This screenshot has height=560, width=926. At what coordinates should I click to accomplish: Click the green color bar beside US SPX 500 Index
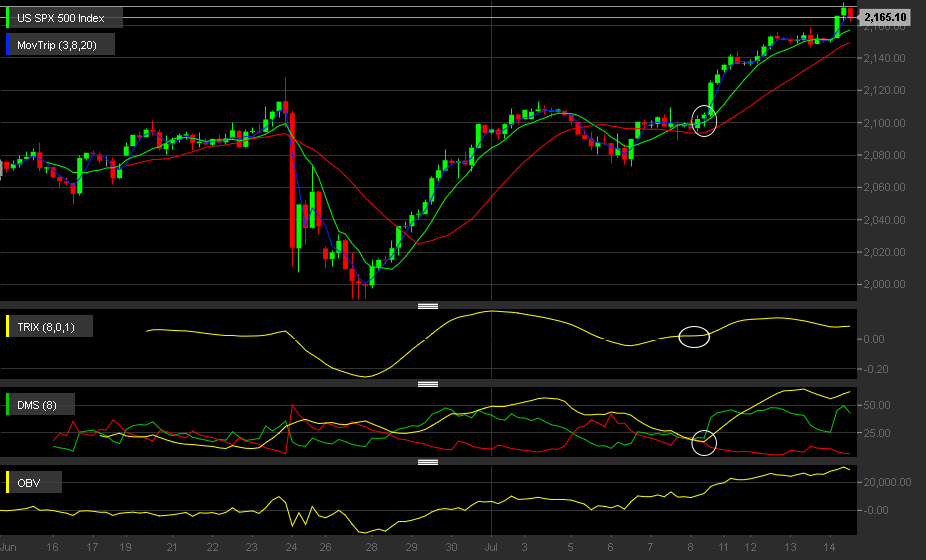point(8,18)
